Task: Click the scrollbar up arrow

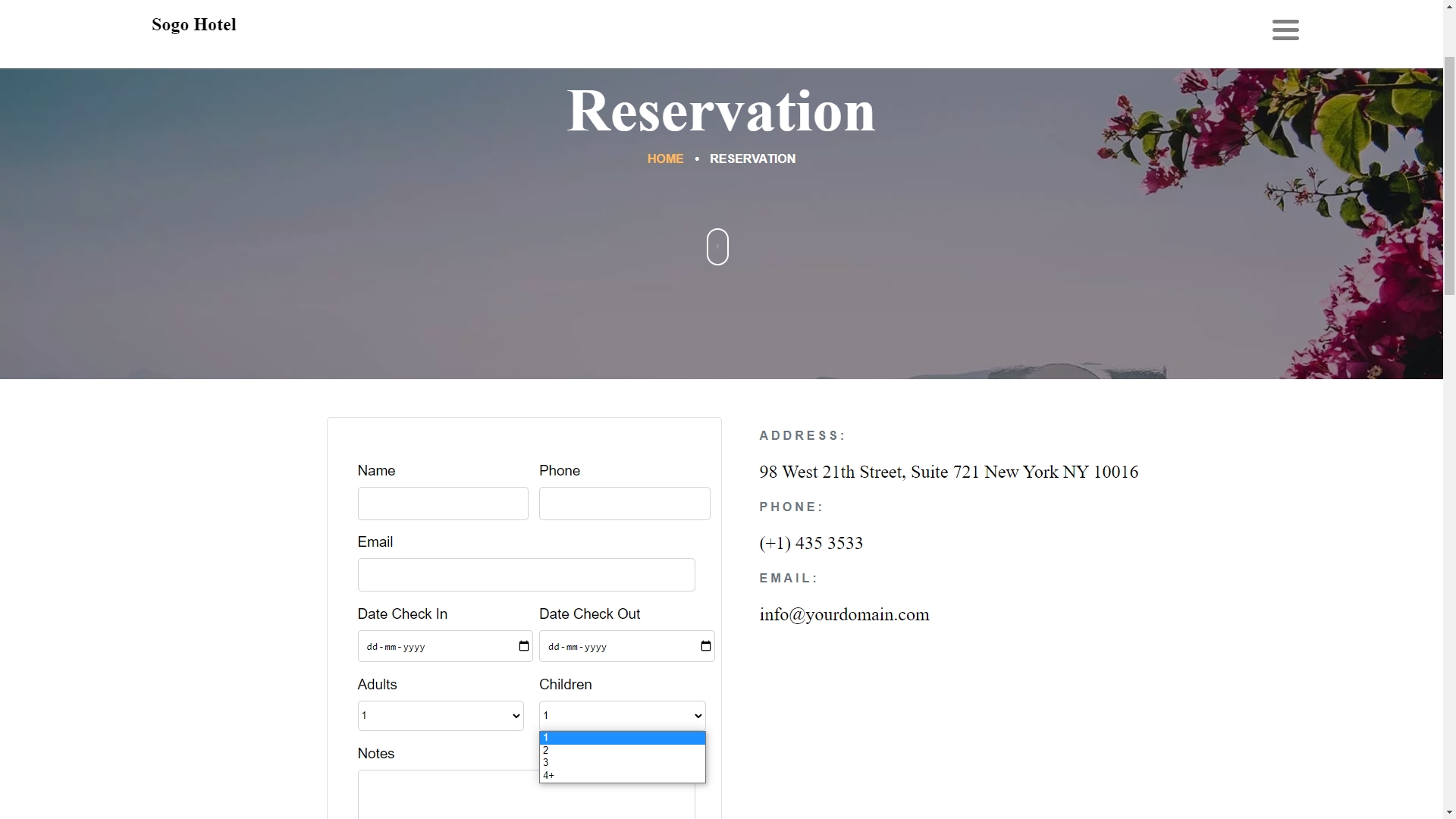Action: pyautogui.click(x=1449, y=6)
